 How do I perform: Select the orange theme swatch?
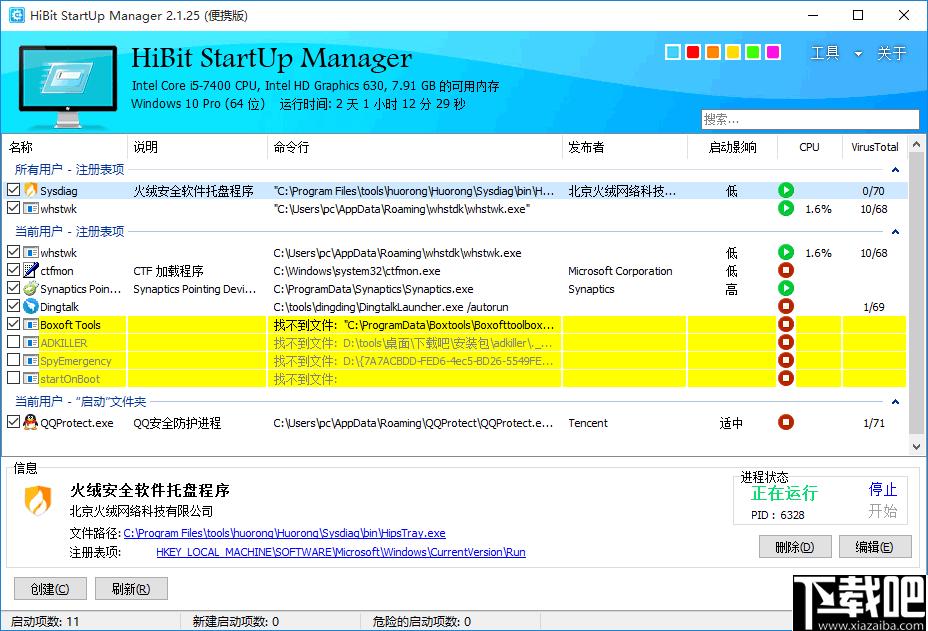click(713, 52)
